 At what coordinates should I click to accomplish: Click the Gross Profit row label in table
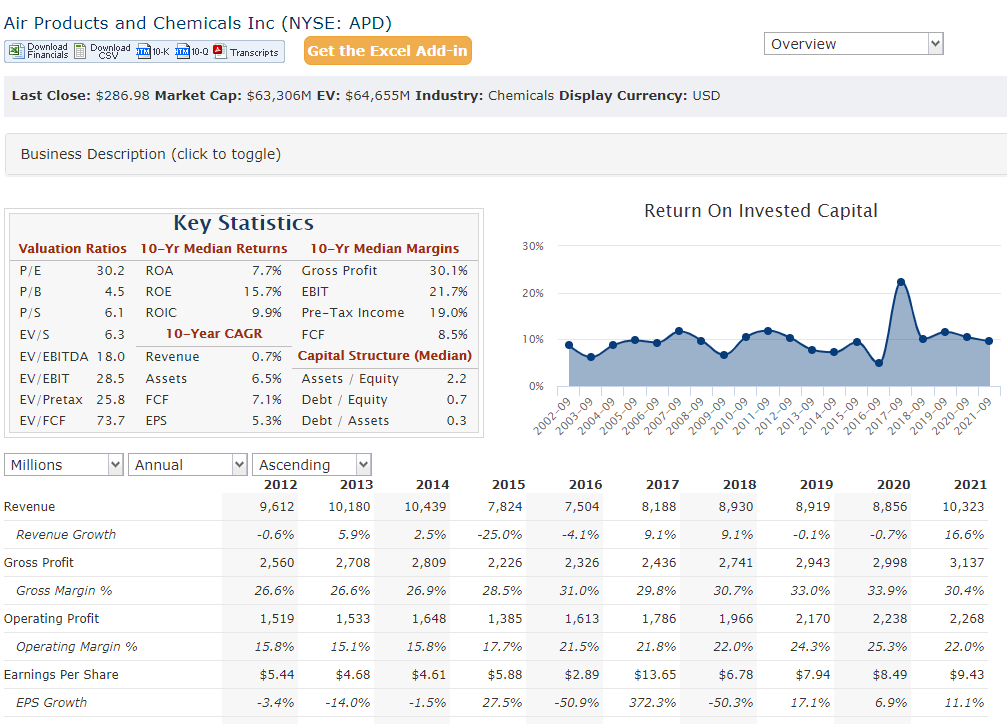point(39,563)
